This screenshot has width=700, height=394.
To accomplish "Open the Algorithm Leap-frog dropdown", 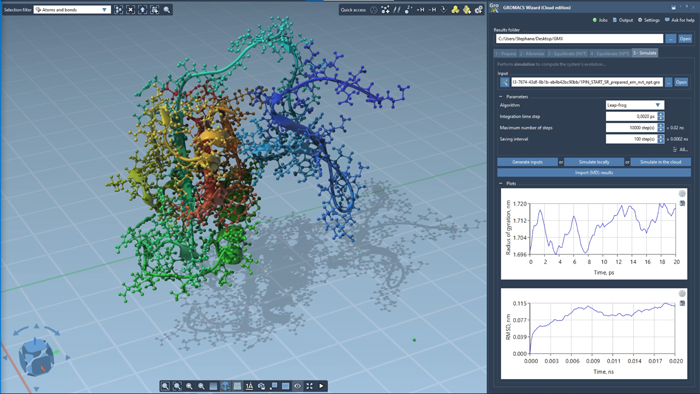I will [x=635, y=105].
